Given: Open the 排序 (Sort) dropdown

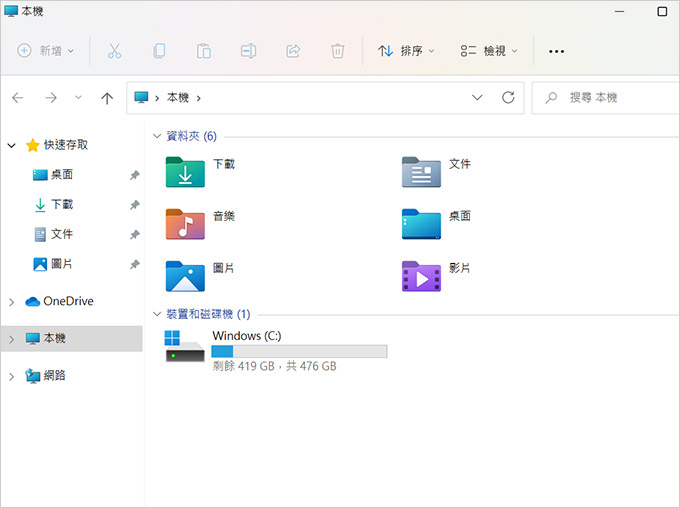Looking at the screenshot, I should [x=406, y=51].
